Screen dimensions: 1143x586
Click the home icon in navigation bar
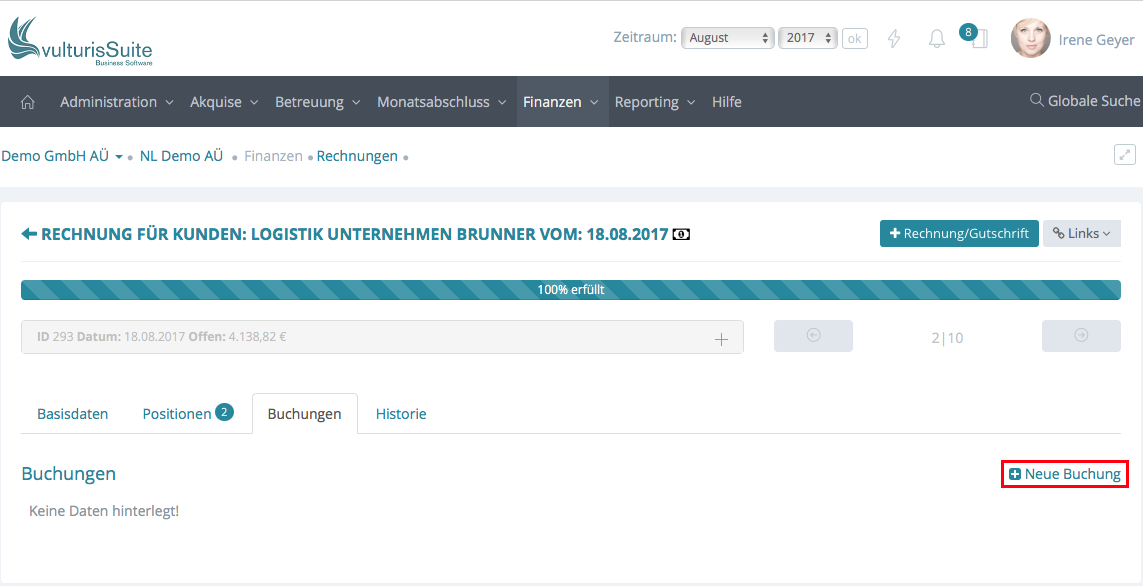pyautogui.click(x=28, y=102)
